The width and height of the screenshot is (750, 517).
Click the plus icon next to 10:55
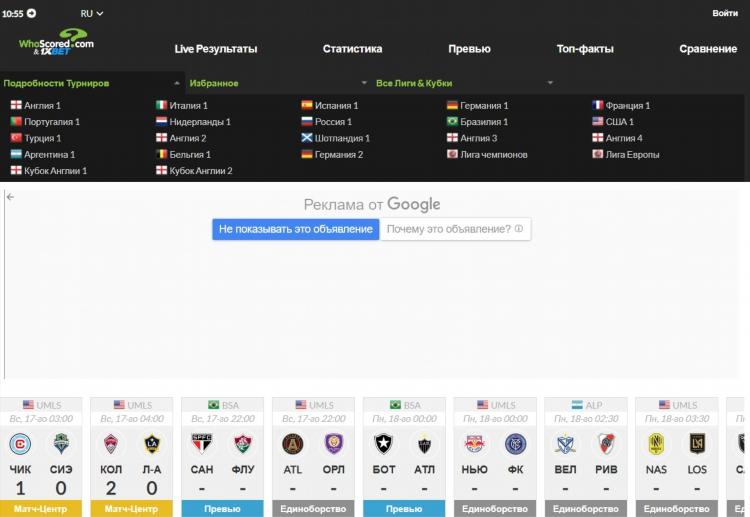(32, 13)
